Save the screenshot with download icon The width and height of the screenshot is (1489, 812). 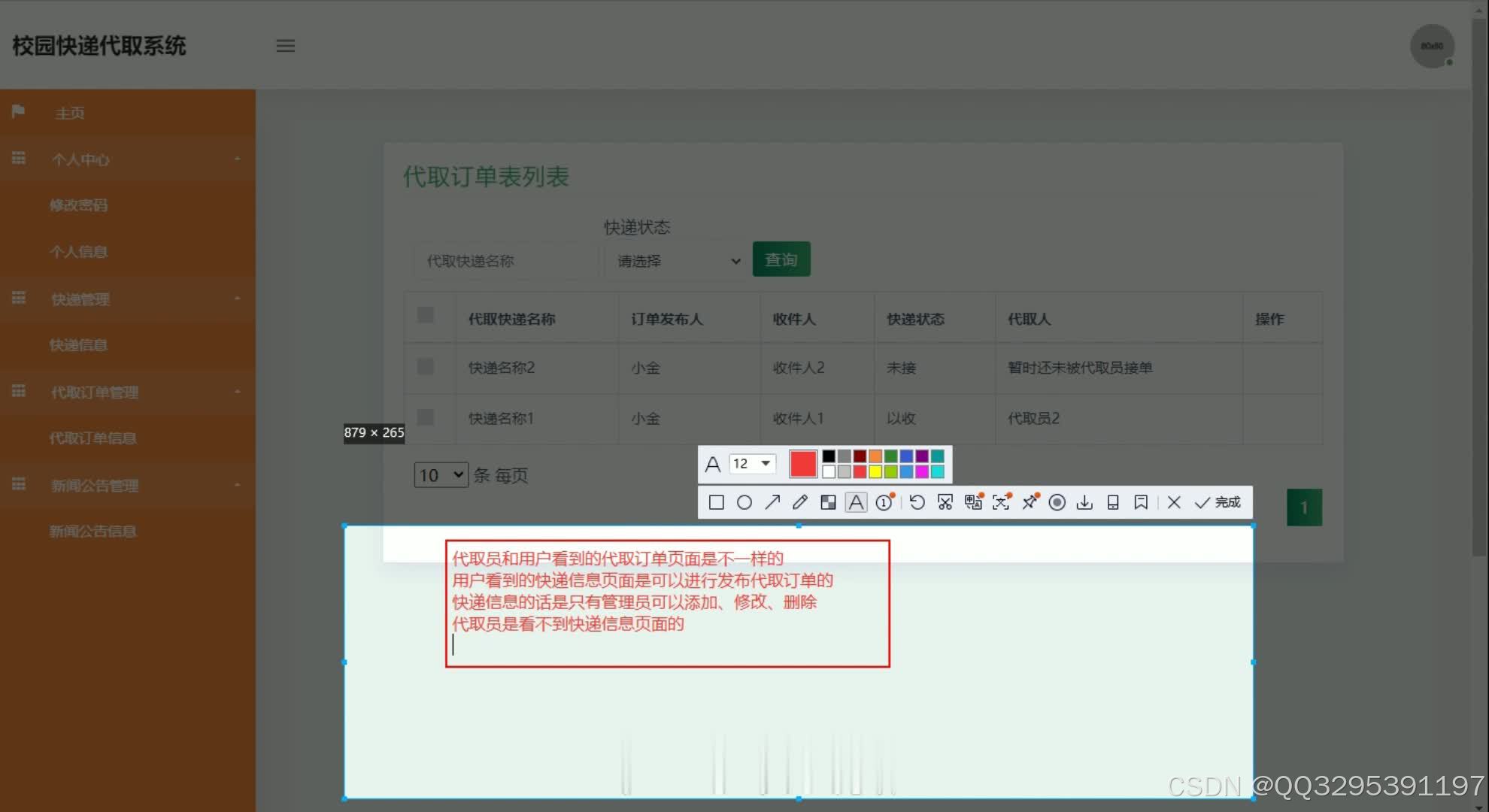(x=1084, y=502)
